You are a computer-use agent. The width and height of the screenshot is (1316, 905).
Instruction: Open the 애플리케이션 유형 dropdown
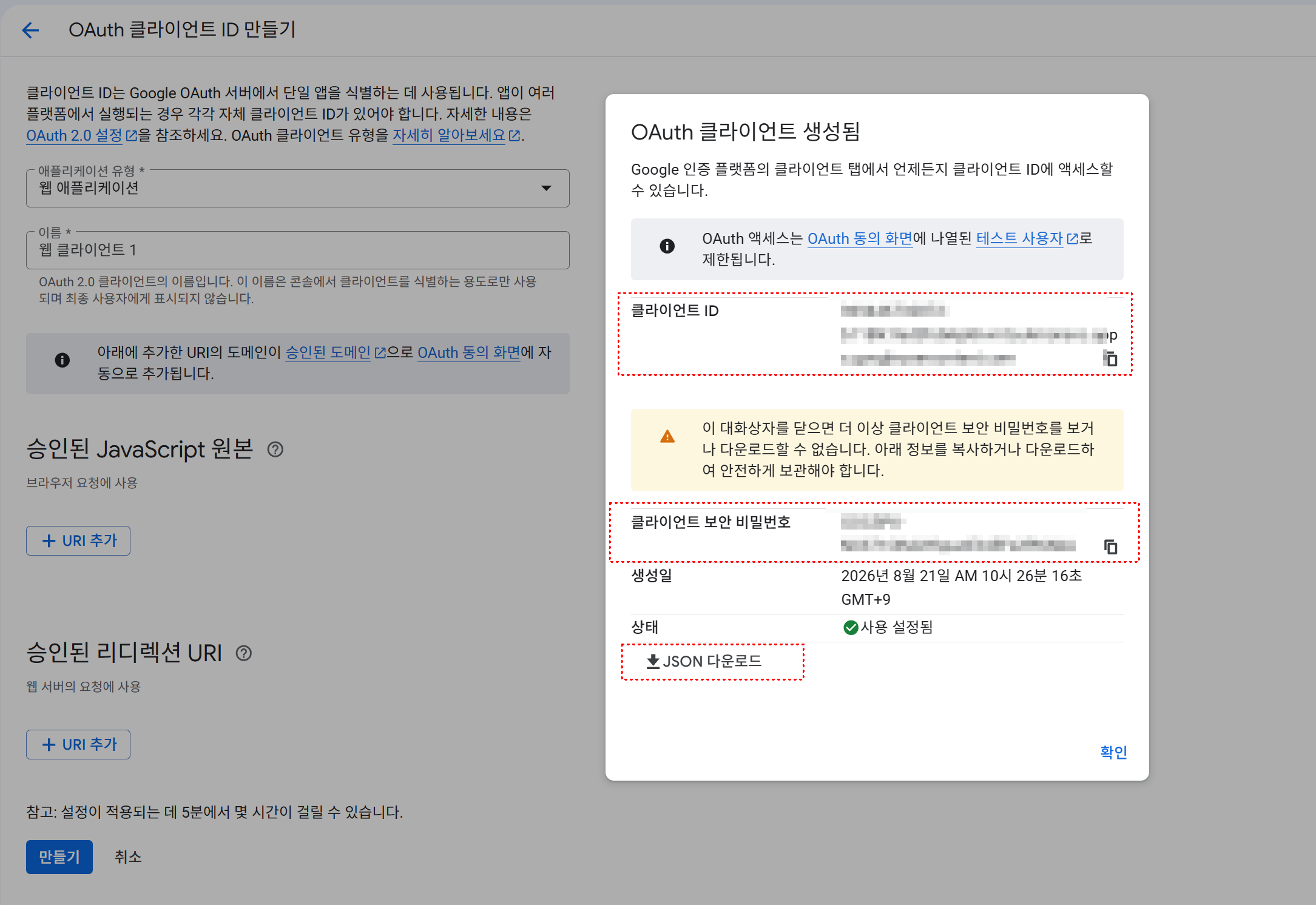click(x=298, y=188)
